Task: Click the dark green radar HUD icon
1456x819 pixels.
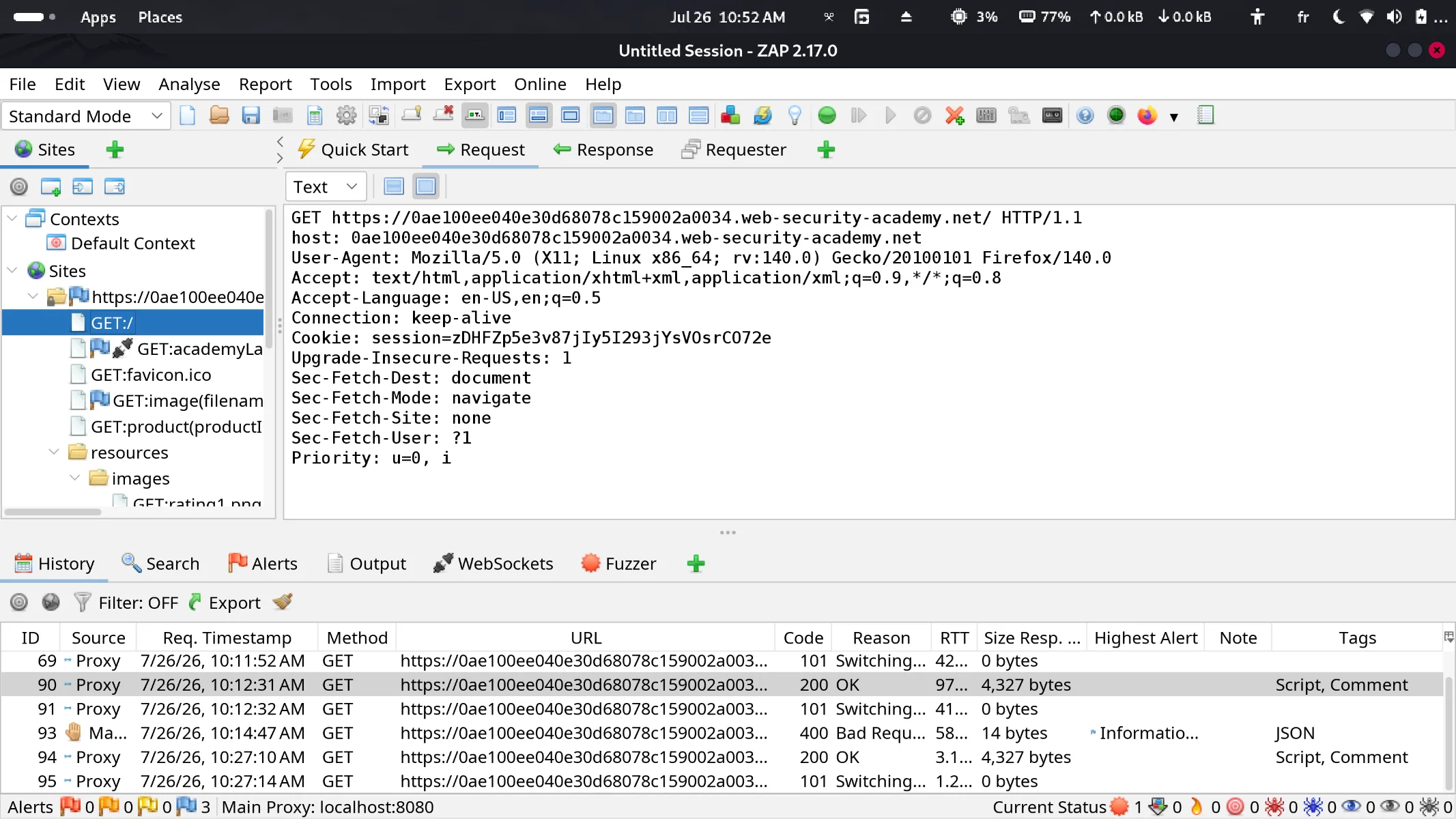Action: pyautogui.click(x=1116, y=115)
